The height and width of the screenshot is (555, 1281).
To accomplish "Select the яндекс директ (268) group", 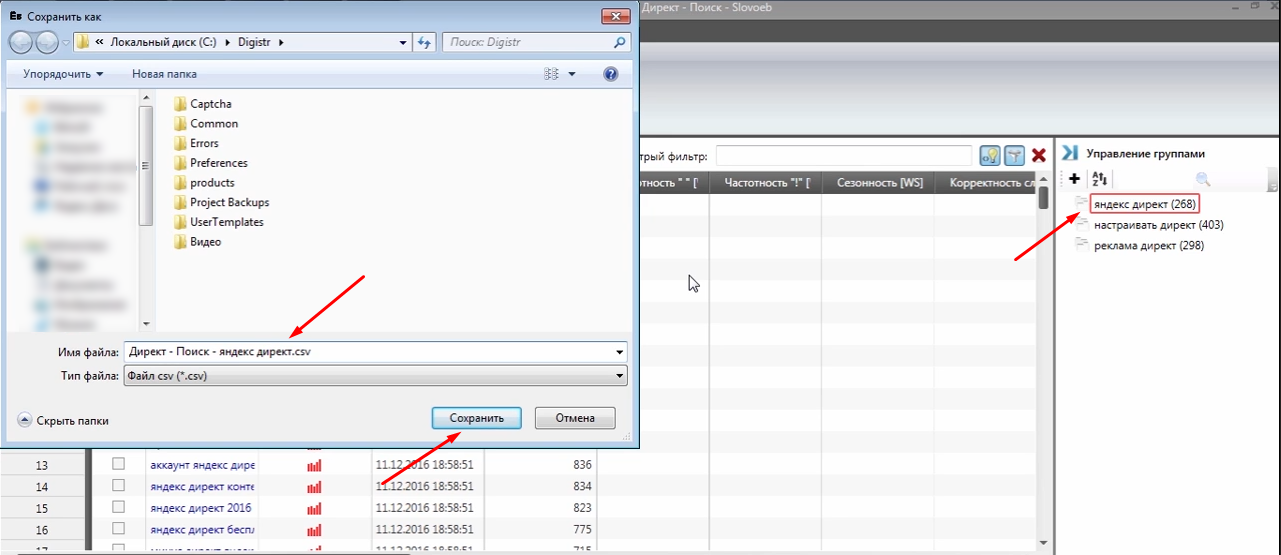I will (x=1144, y=204).
